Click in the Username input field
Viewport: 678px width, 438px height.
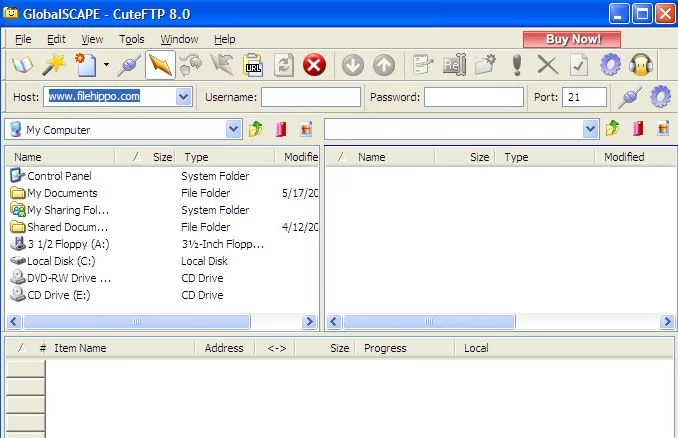point(310,97)
